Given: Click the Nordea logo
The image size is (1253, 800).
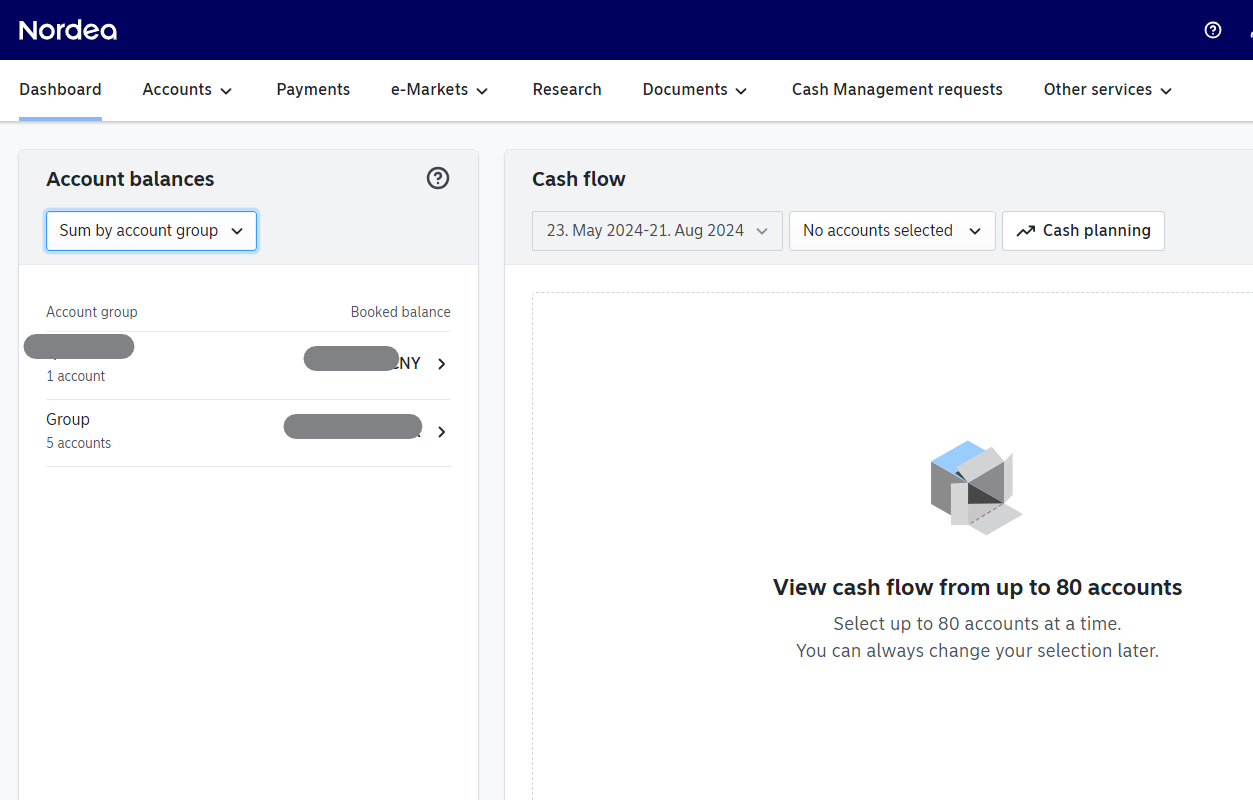Looking at the screenshot, I should (x=67, y=30).
